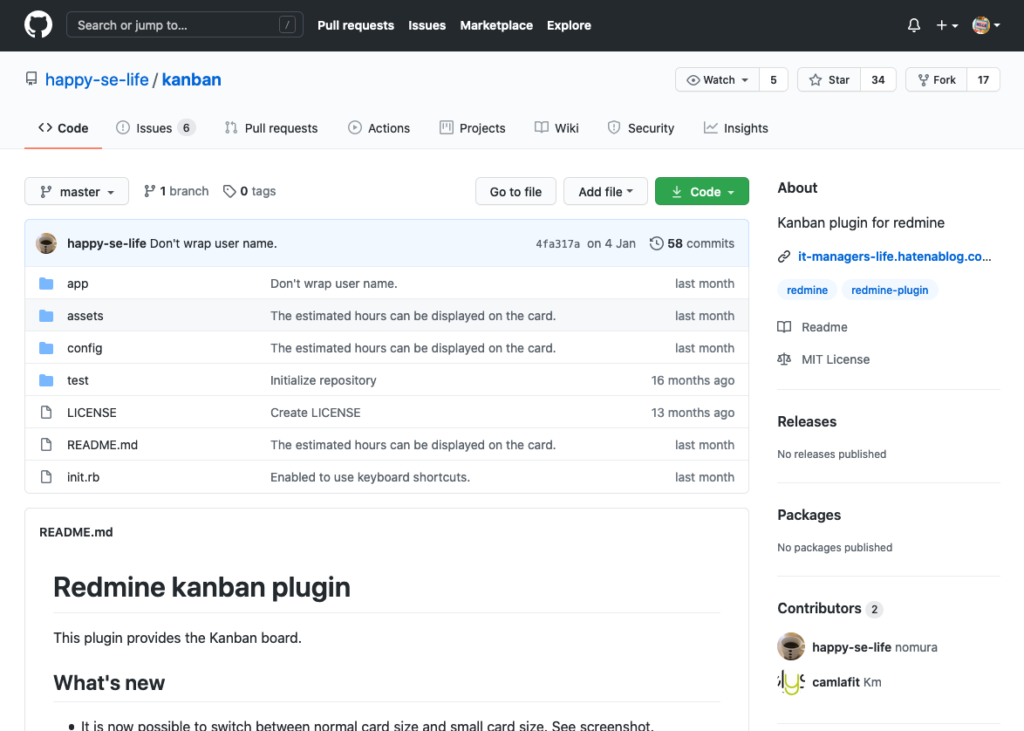Click the Search or jump to field
Viewport: 1024px width, 731px height.
click(185, 25)
